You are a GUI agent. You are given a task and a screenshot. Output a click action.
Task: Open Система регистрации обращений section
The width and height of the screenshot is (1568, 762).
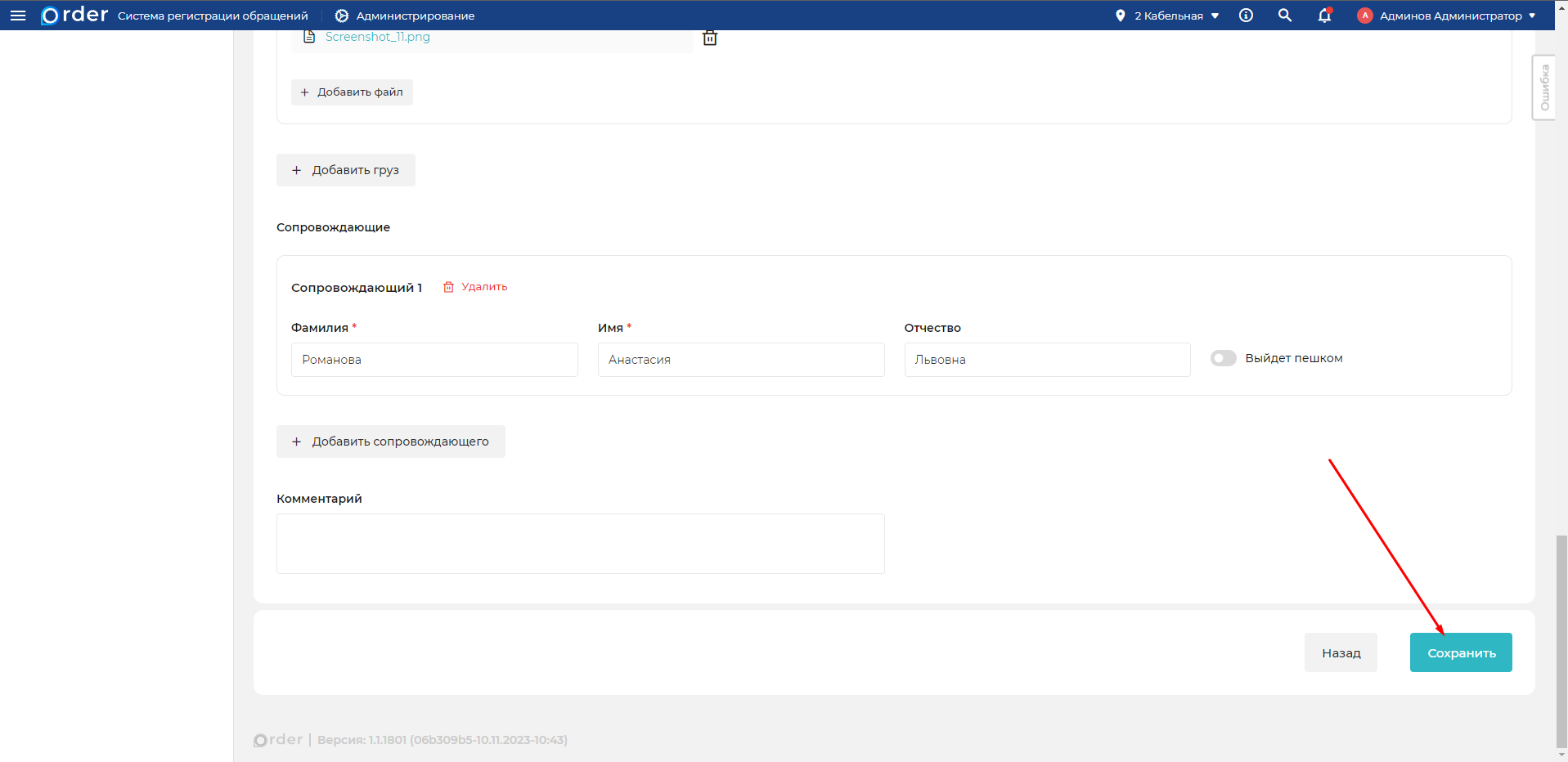213,16
